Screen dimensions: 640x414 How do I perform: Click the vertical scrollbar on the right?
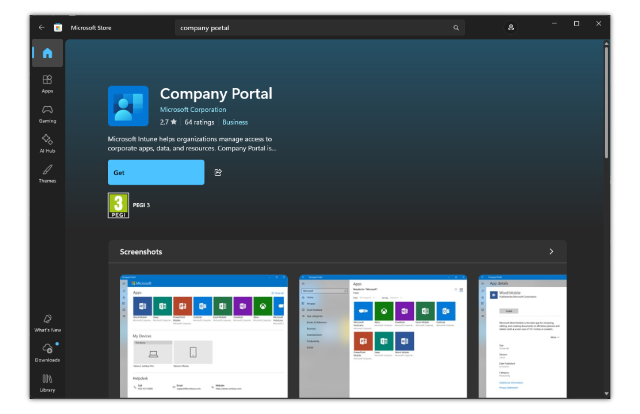coord(606,100)
